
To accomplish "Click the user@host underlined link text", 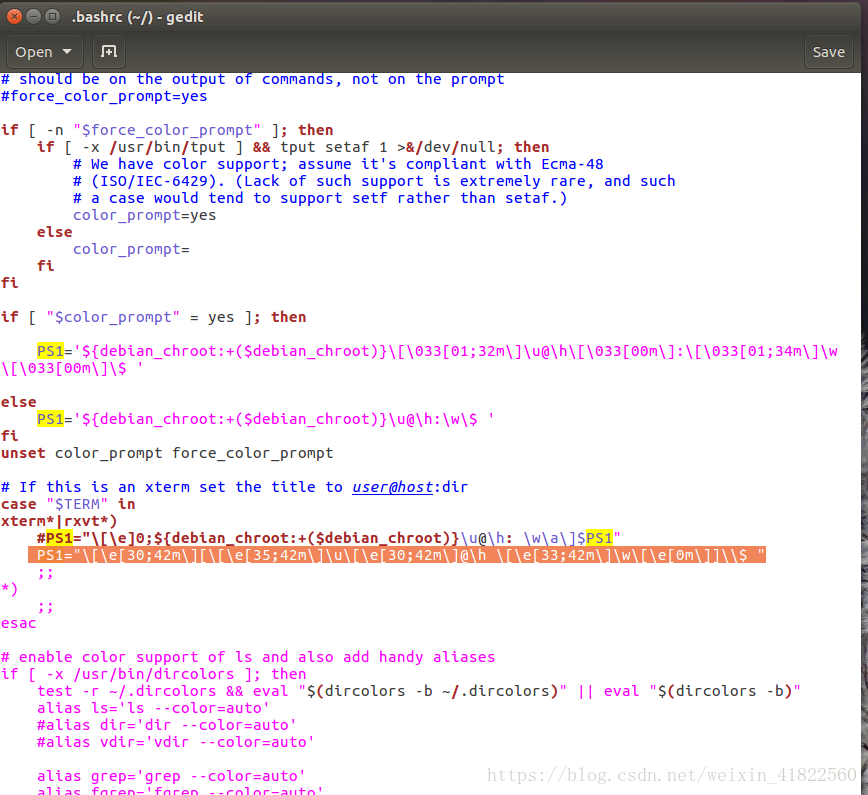I will coord(392,487).
